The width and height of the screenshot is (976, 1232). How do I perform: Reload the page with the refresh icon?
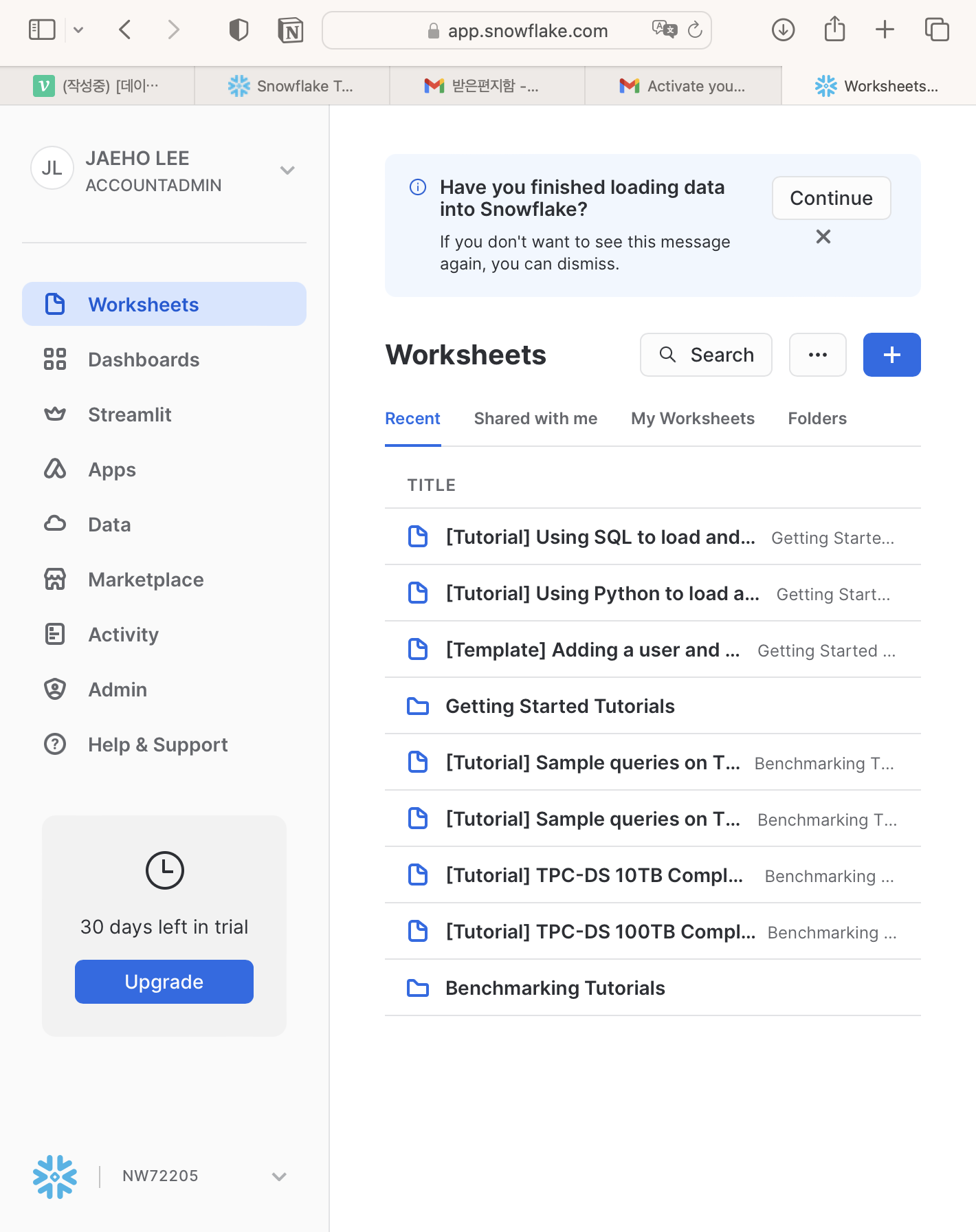point(695,30)
